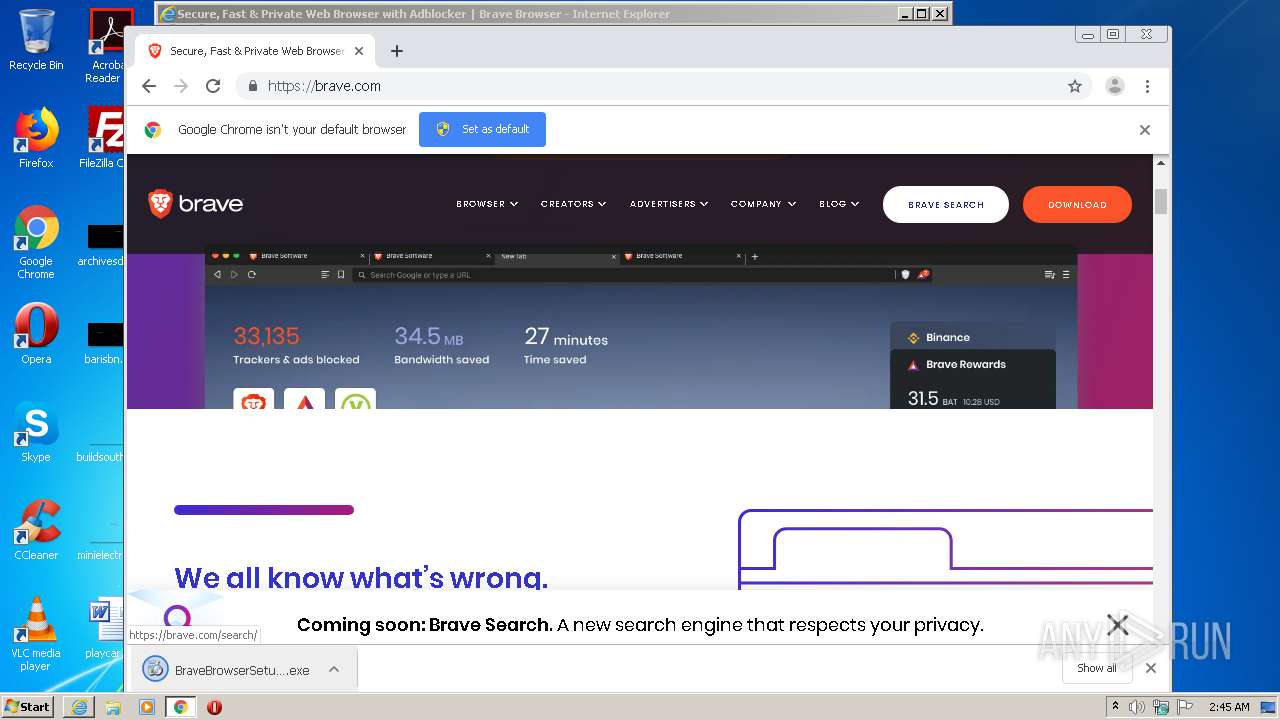Click Show all downloads
1280x720 pixels.
tap(1097, 668)
